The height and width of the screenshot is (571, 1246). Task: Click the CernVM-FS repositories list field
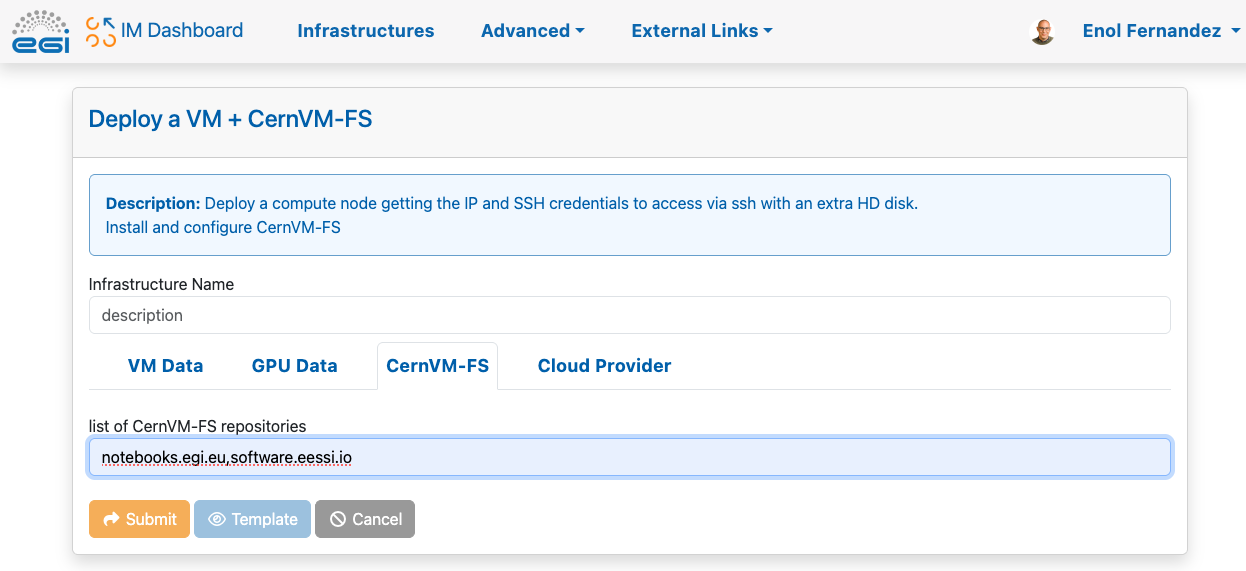point(630,458)
